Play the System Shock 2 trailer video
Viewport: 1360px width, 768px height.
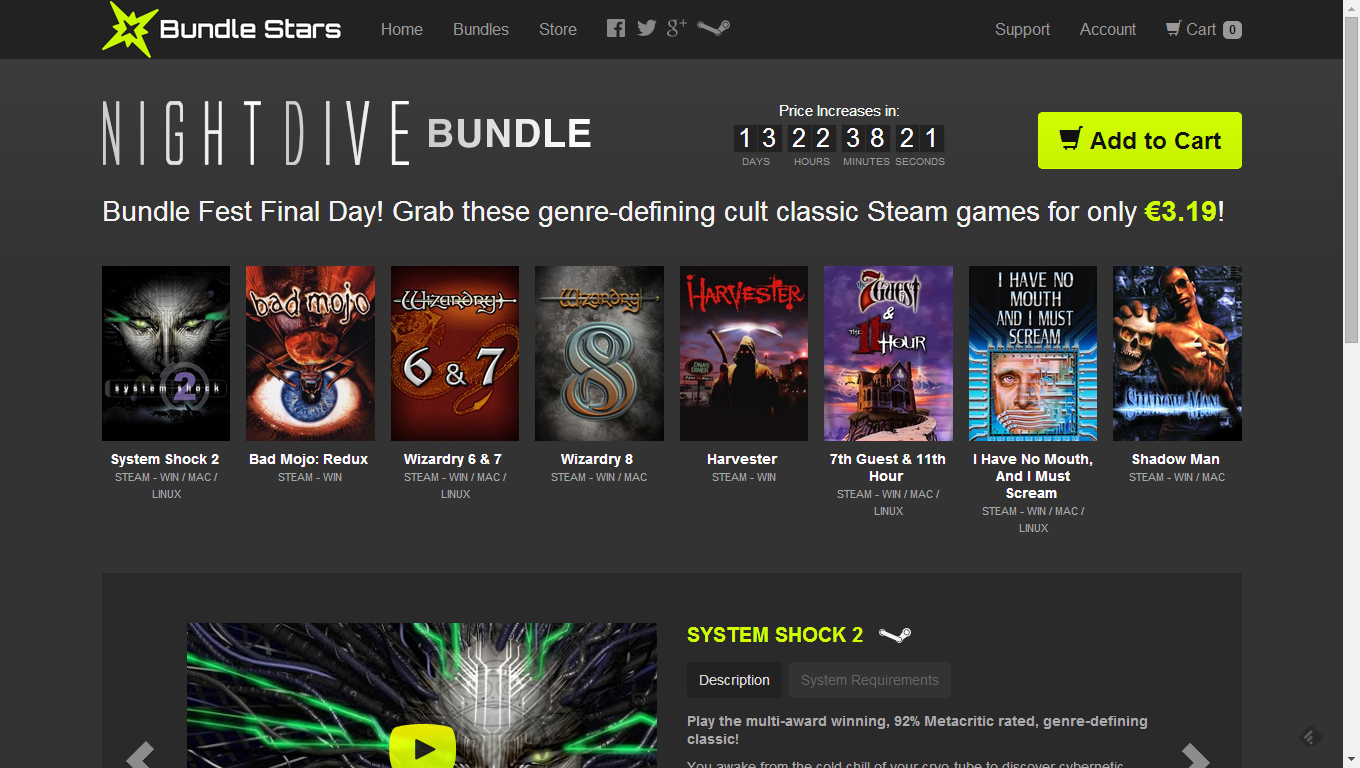[422, 747]
